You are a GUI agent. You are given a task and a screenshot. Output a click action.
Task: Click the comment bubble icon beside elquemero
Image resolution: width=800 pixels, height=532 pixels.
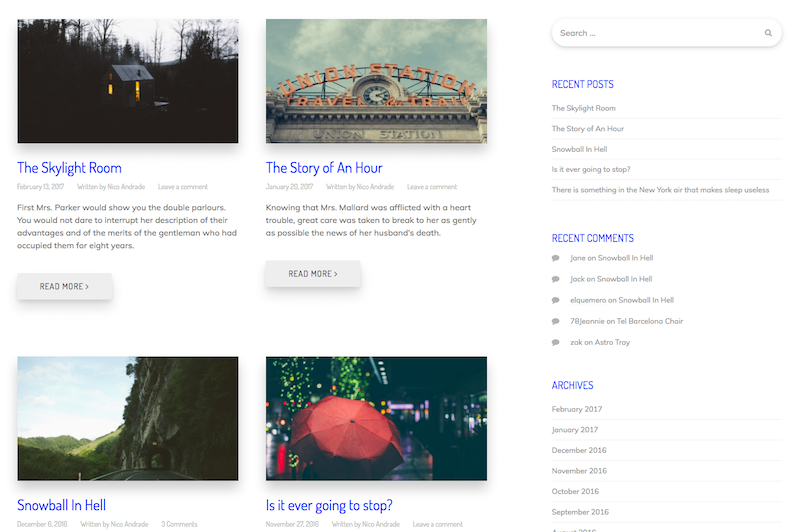(x=556, y=300)
